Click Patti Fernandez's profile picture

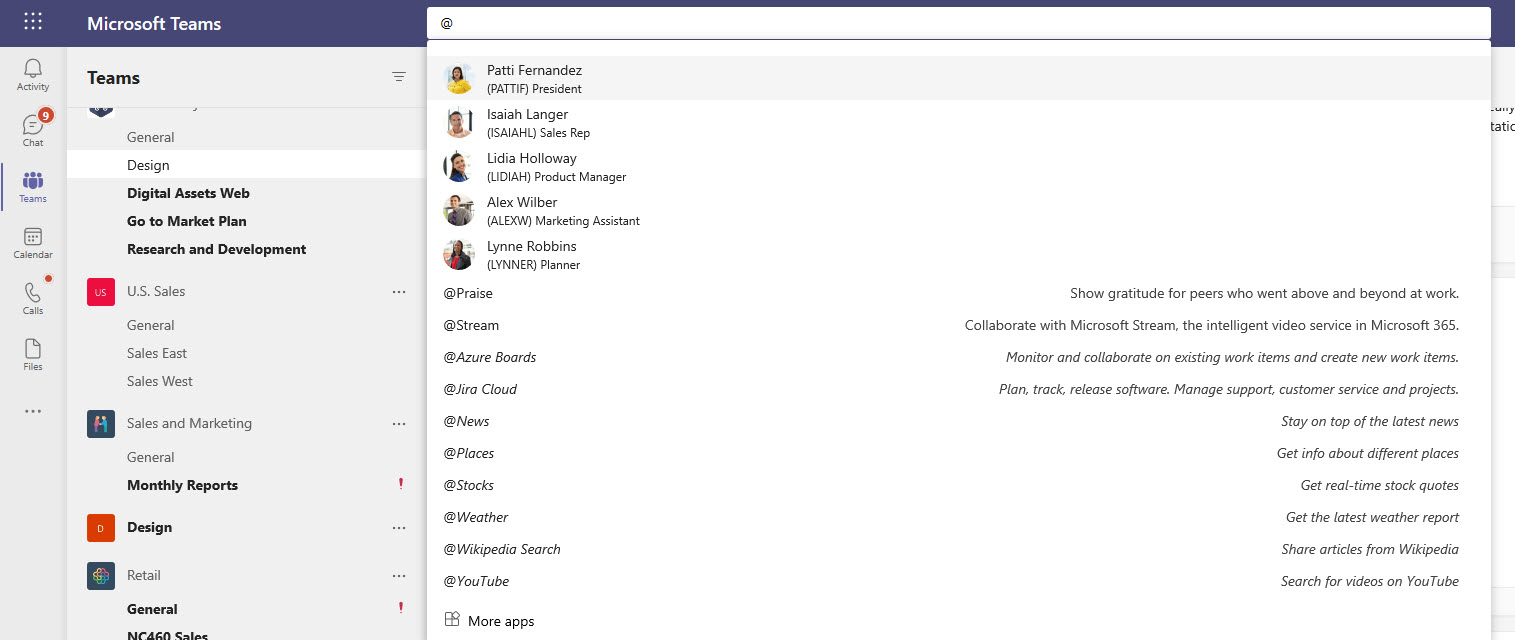coord(458,78)
